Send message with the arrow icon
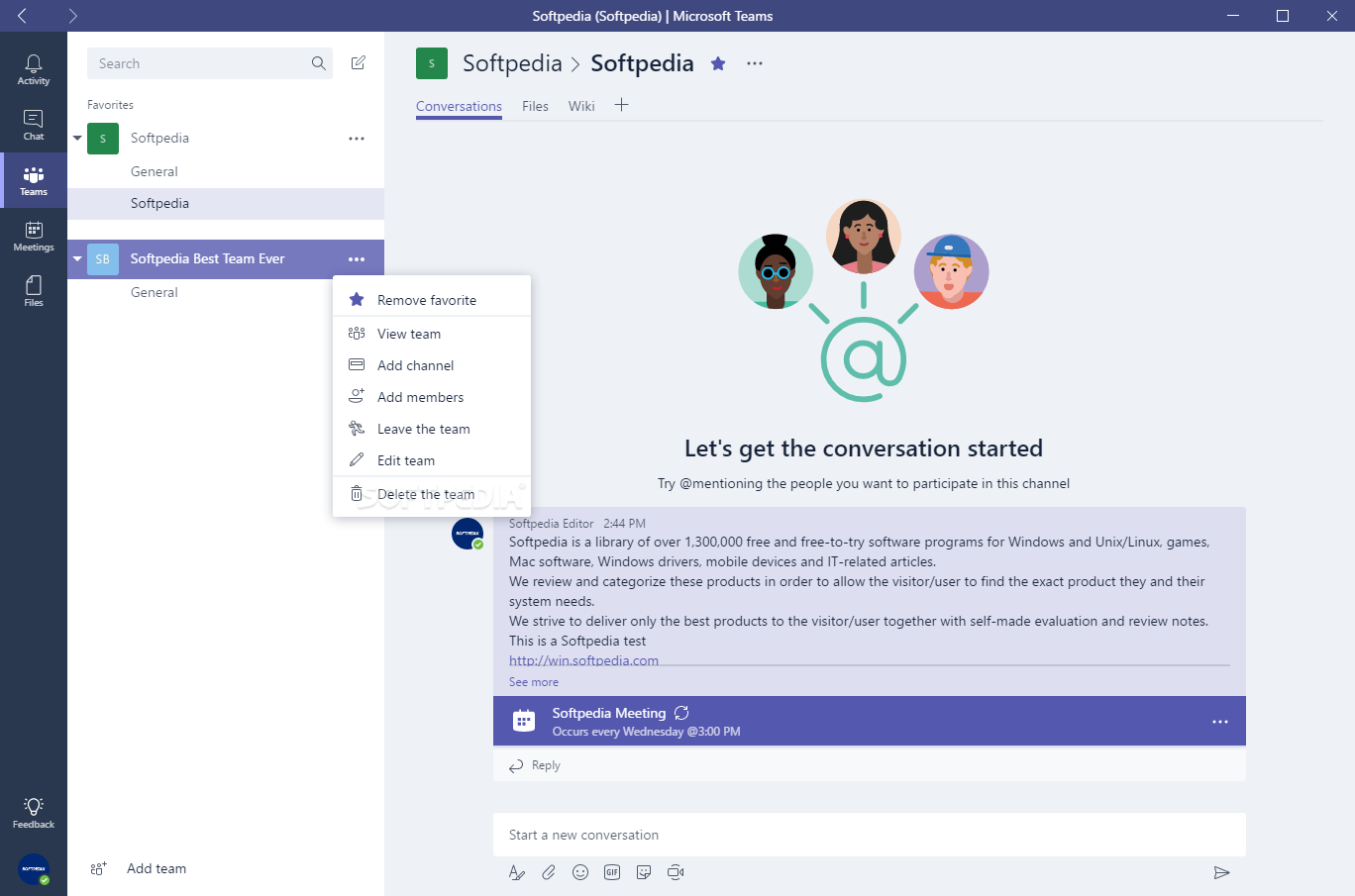 (1221, 872)
